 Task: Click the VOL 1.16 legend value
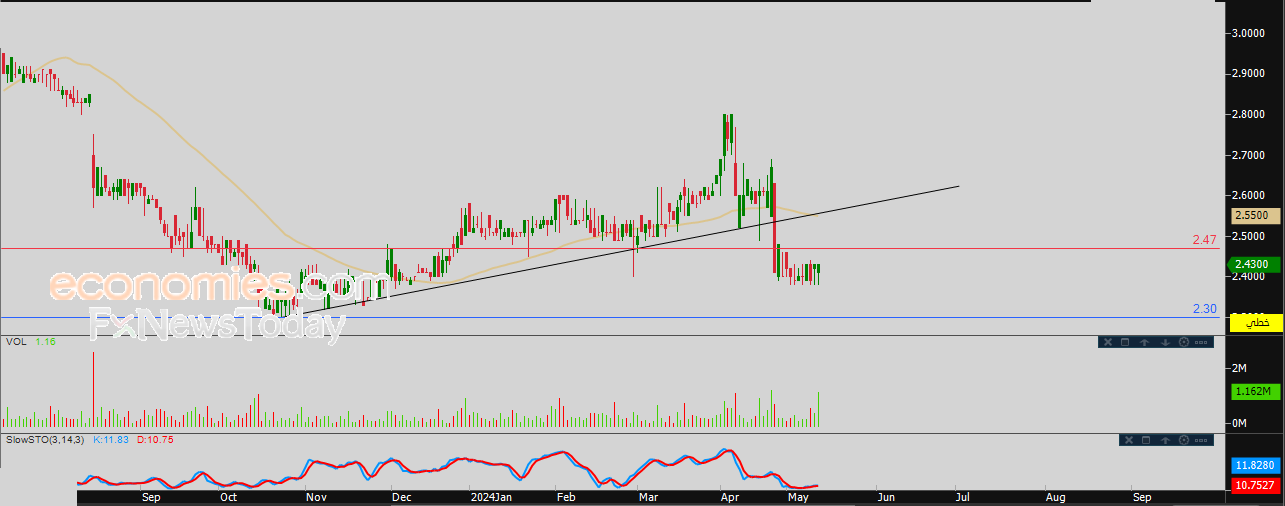click(44, 342)
